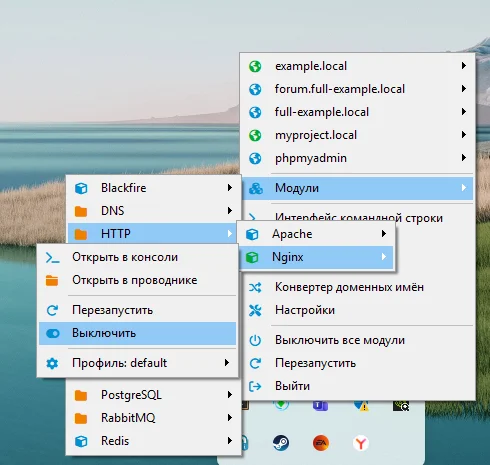Viewport: 490px width, 465px height.
Task: Expand the phpmyadmin submenu arrow
Action: [464, 158]
